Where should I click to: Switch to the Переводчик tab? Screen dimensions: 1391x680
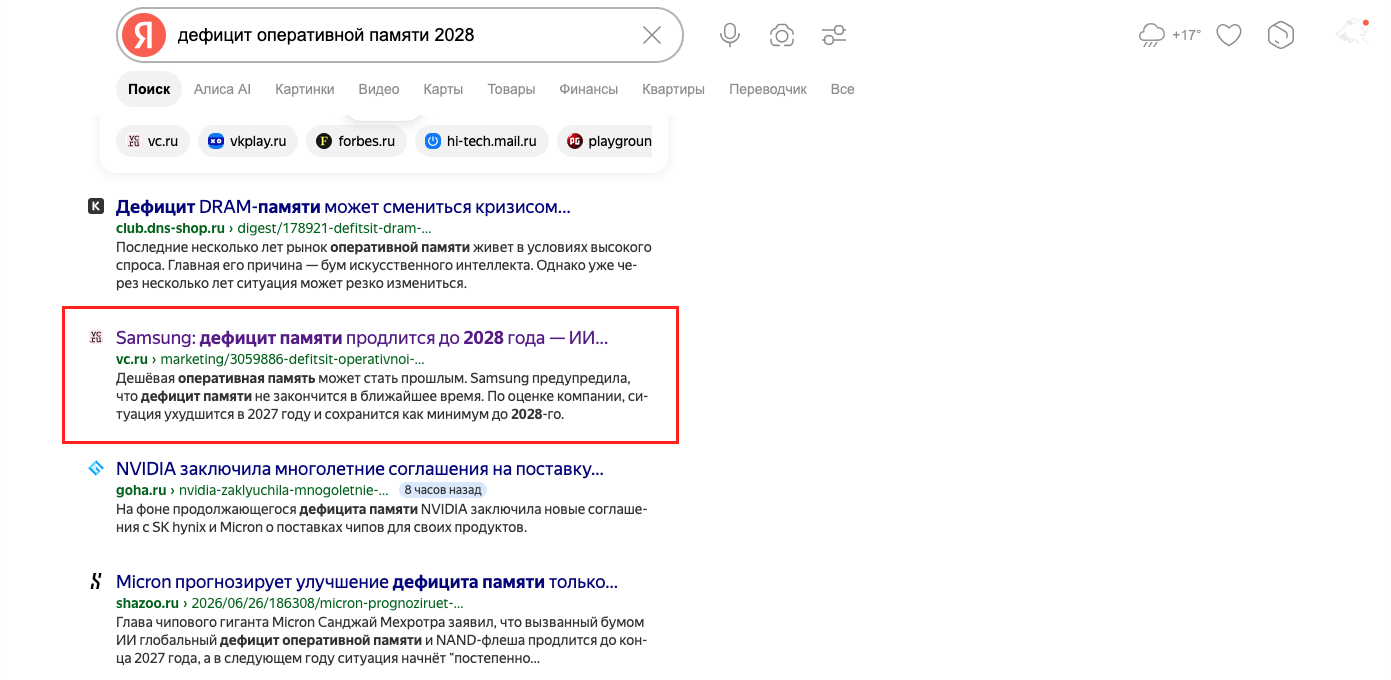coord(768,89)
